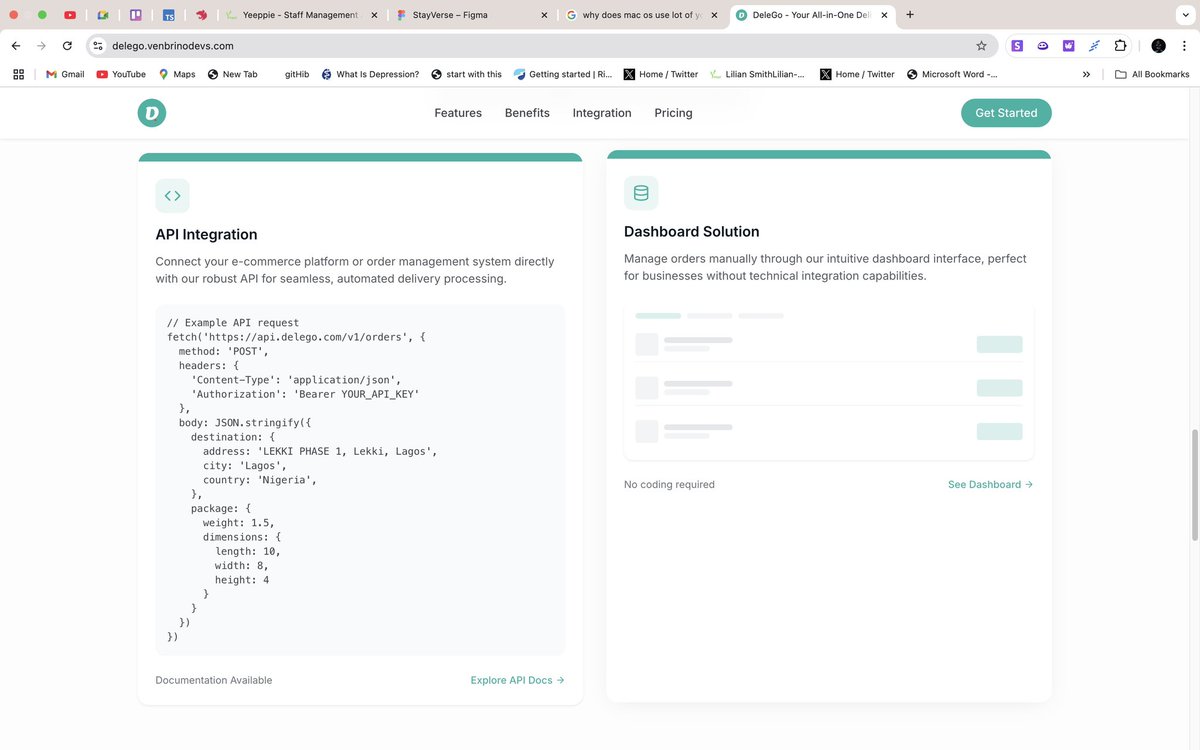Open a new tab with plus button
Screen dimensions: 1200x750
click(909, 15)
